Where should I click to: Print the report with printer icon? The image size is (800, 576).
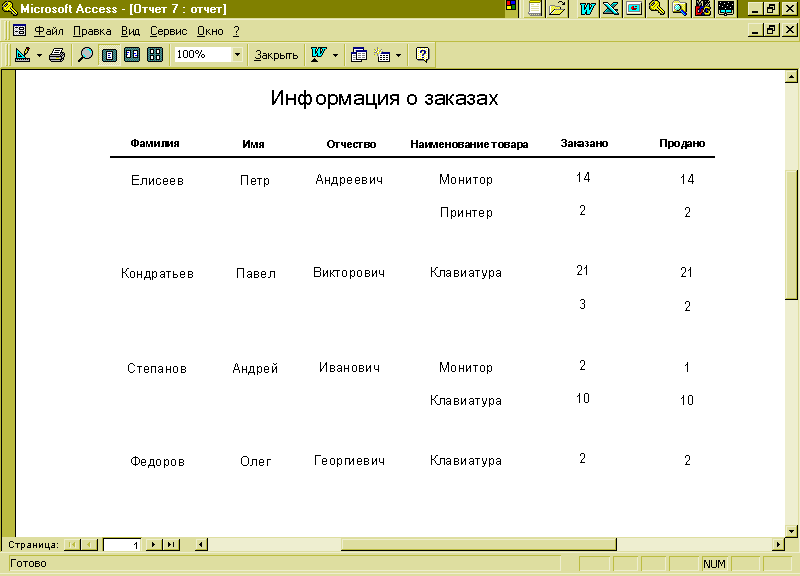[57, 55]
